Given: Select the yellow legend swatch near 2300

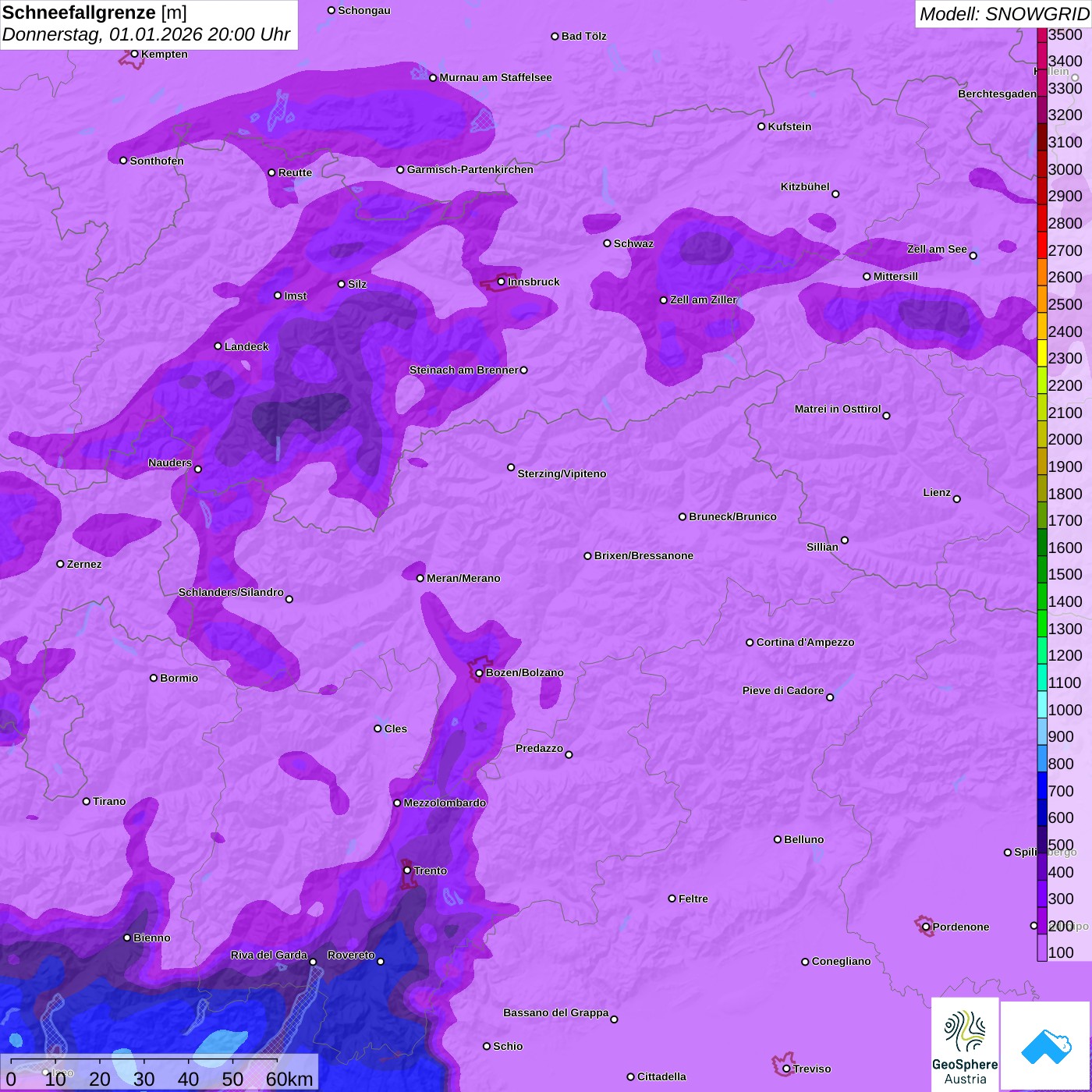Looking at the screenshot, I should coord(1042,352).
